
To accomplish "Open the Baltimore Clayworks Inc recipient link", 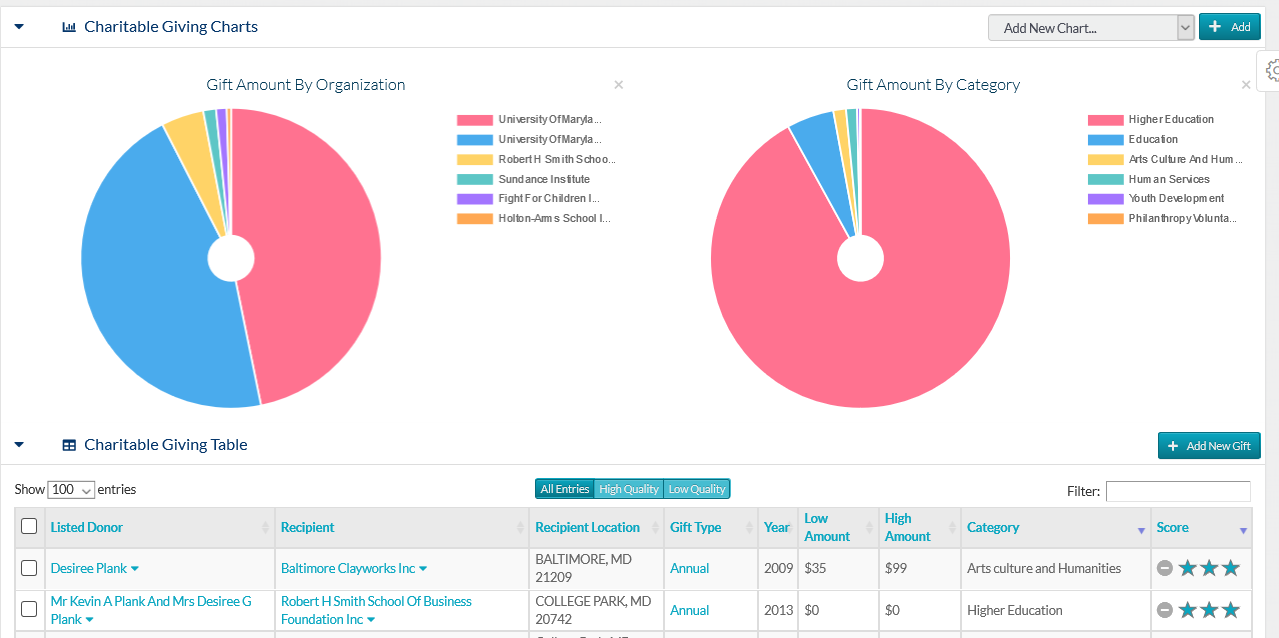I will click(347, 568).
